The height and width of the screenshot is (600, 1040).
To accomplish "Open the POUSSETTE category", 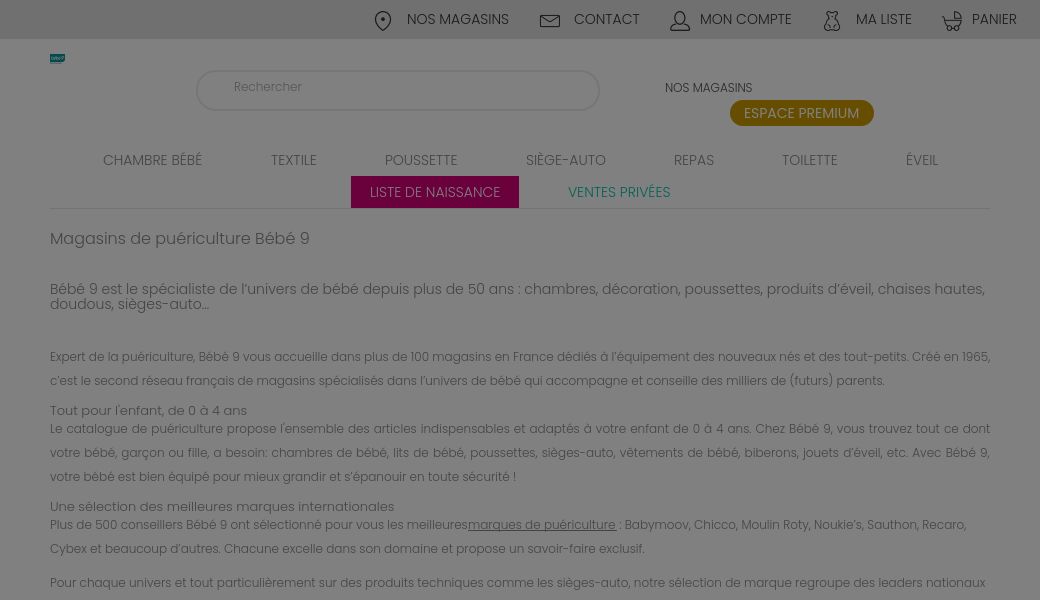I will pos(421,160).
